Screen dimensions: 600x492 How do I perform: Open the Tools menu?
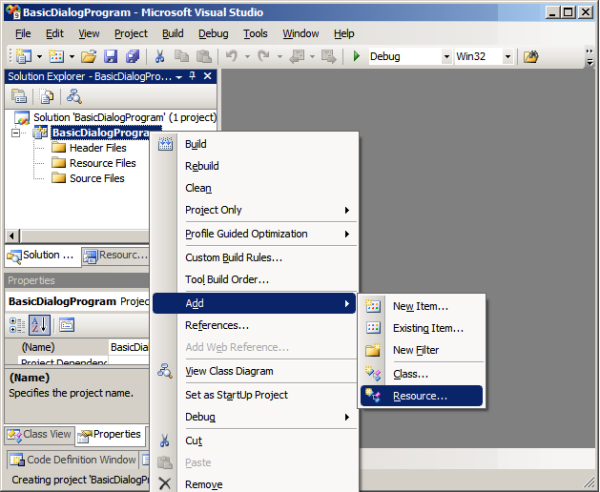click(x=255, y=34)
